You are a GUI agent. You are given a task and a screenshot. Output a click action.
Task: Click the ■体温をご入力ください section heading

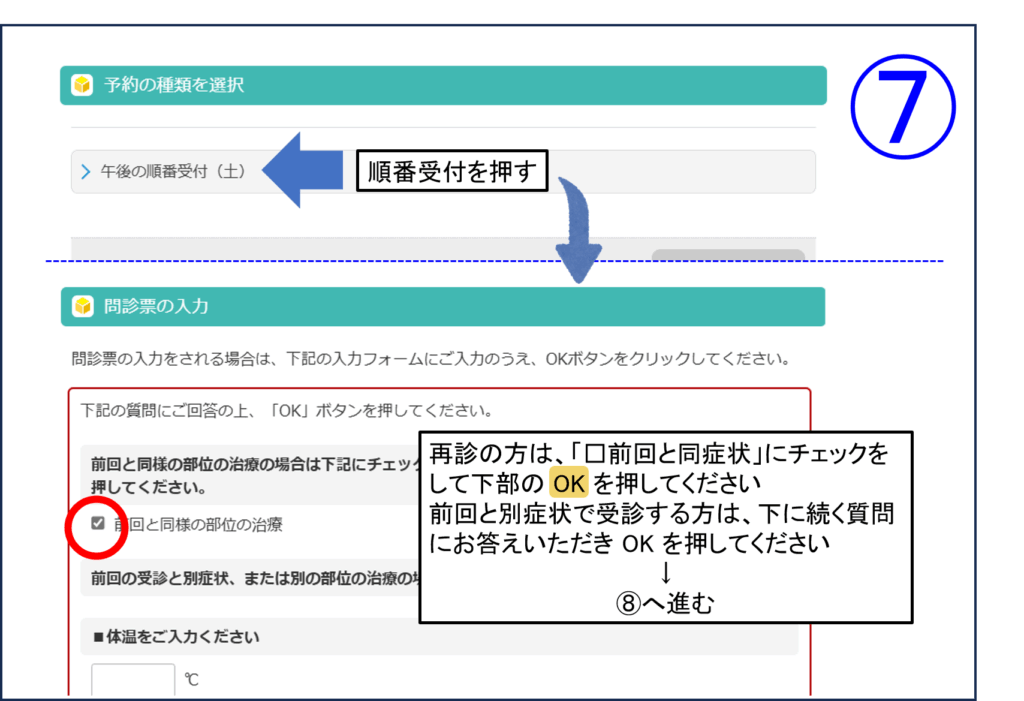(176, 637)
